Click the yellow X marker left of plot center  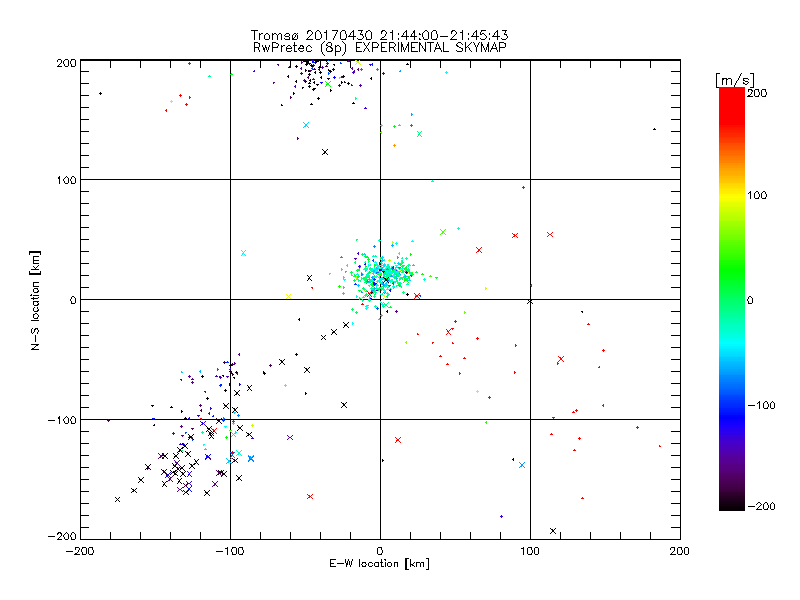click(288, 296)
